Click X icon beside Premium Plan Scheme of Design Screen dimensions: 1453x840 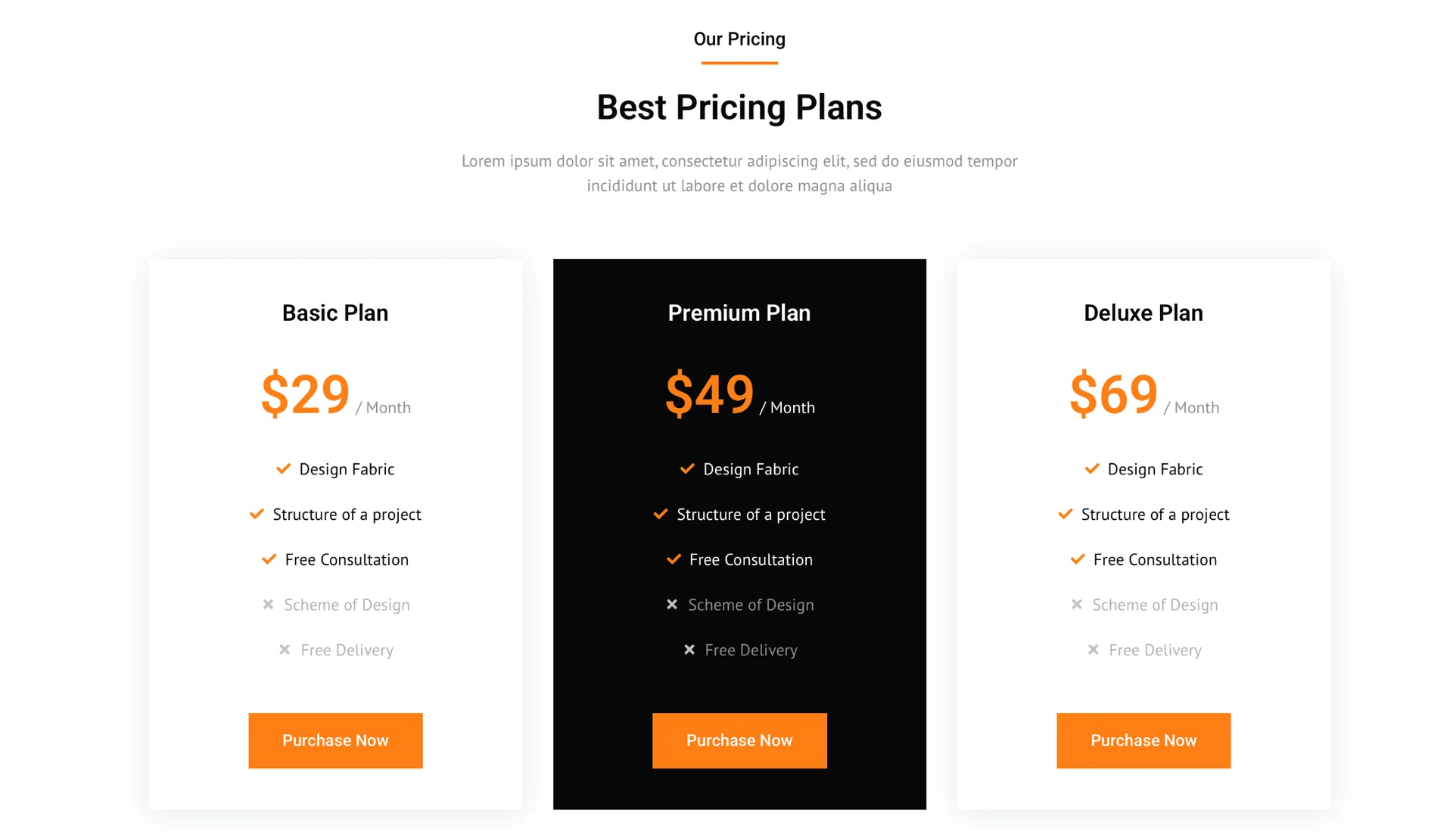click(x=672, y=605)
